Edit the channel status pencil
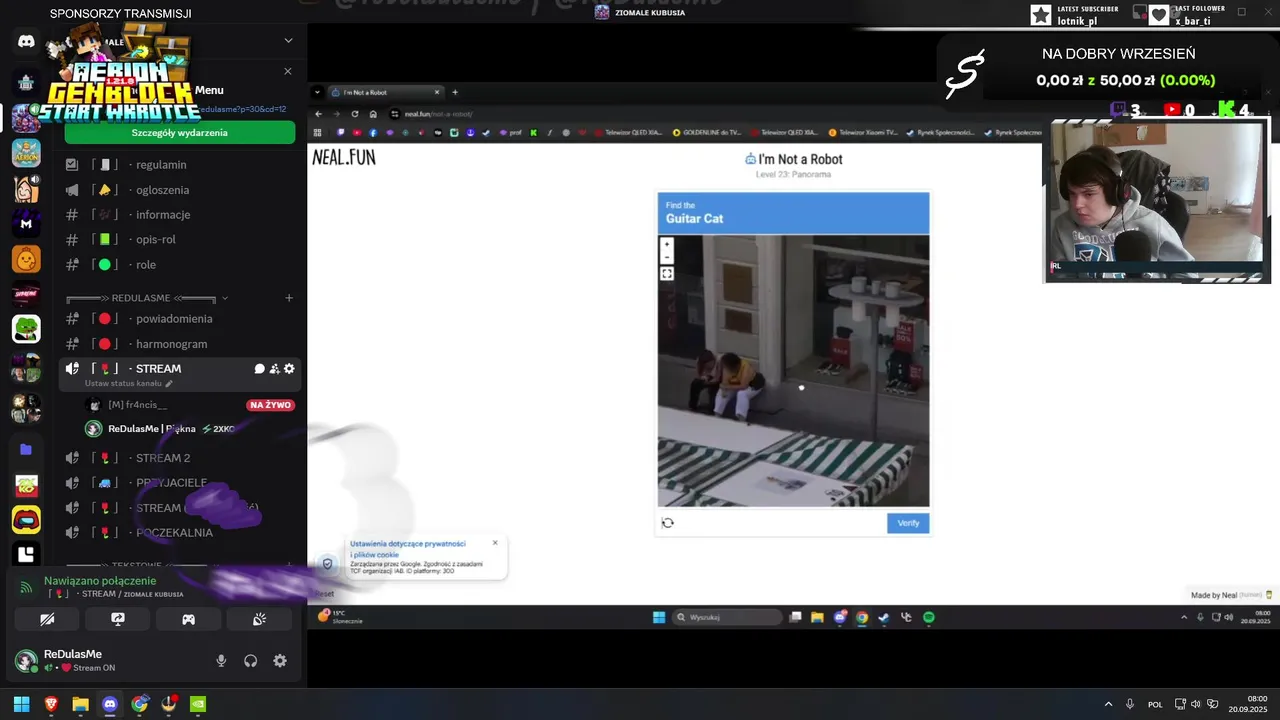Viewport: 1280px width, 720px height. [x=169, y=383]
